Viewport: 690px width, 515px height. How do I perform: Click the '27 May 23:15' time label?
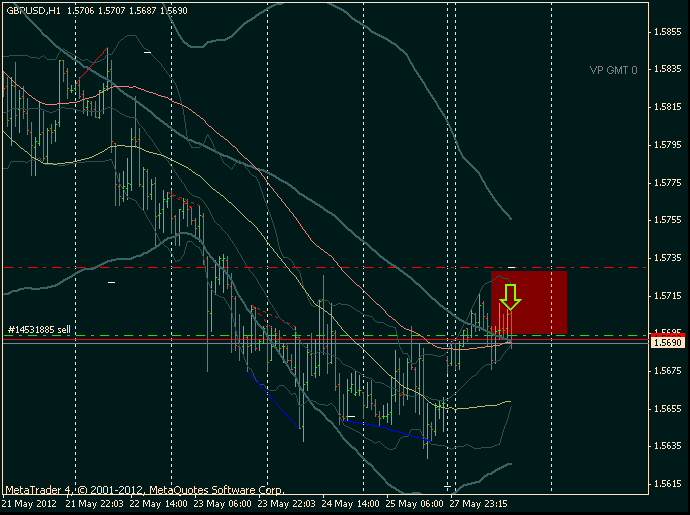pos(478,504)
